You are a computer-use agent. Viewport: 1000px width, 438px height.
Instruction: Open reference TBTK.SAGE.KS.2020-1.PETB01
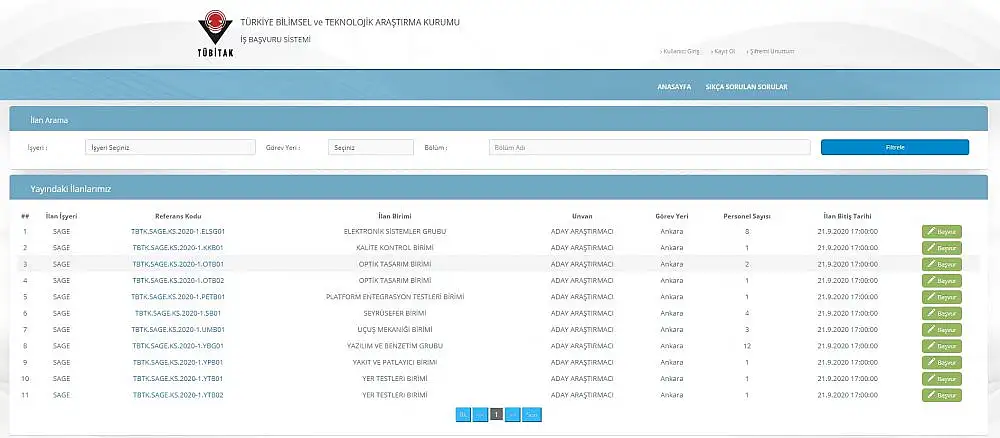pos(178,297)
